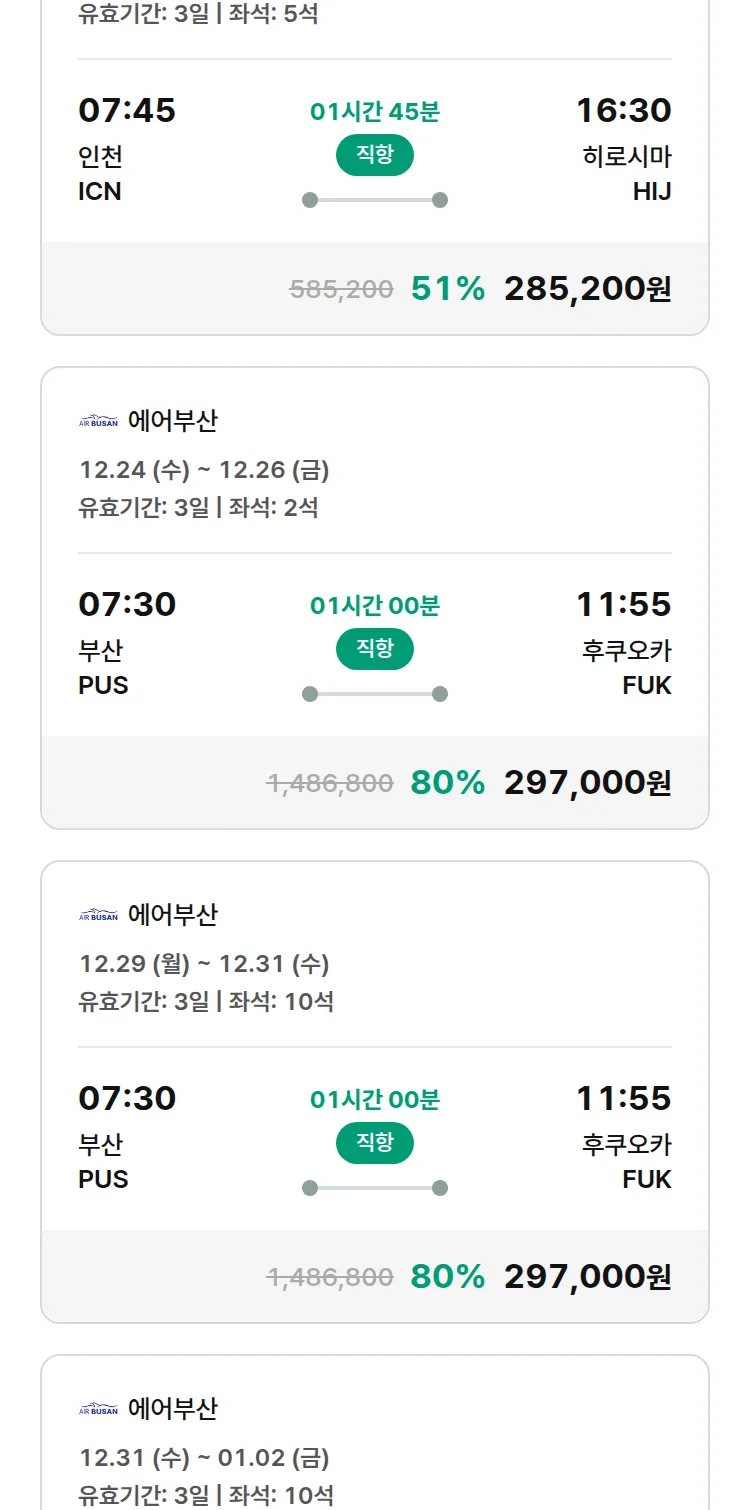The width and height of the screenshot is (750, 1510).
Task: Click the ICN departure airport code
Action: point(100,191)
